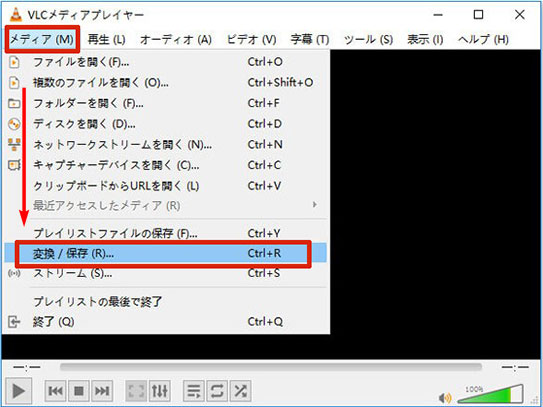Screen dimensions: 543x407
Task: Toggle プレイリストの最後で終了 option
Action: click(x=166, y=301)
